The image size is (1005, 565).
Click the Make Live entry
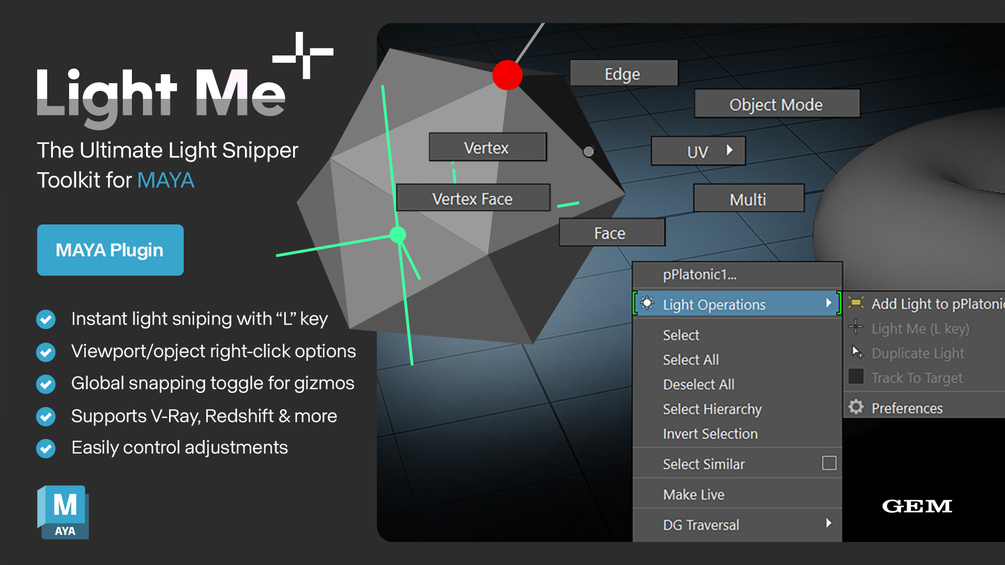694,495
